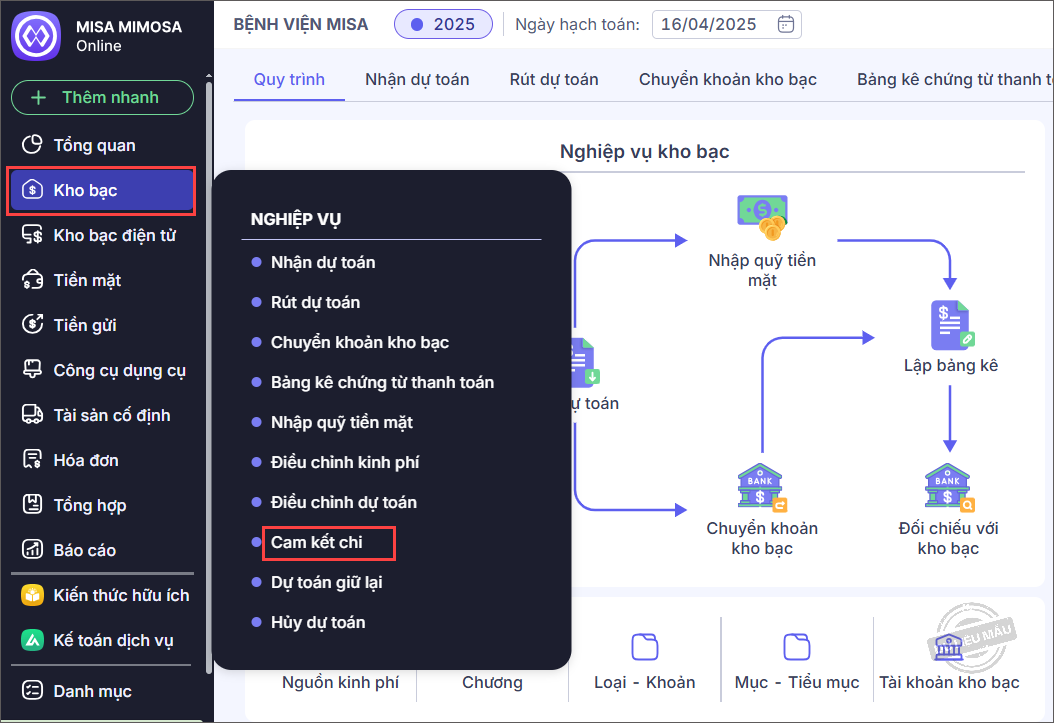Open Hóa đơn label in sidebar
Viewport: 1054px width, 723px height.
click(86, 460)
